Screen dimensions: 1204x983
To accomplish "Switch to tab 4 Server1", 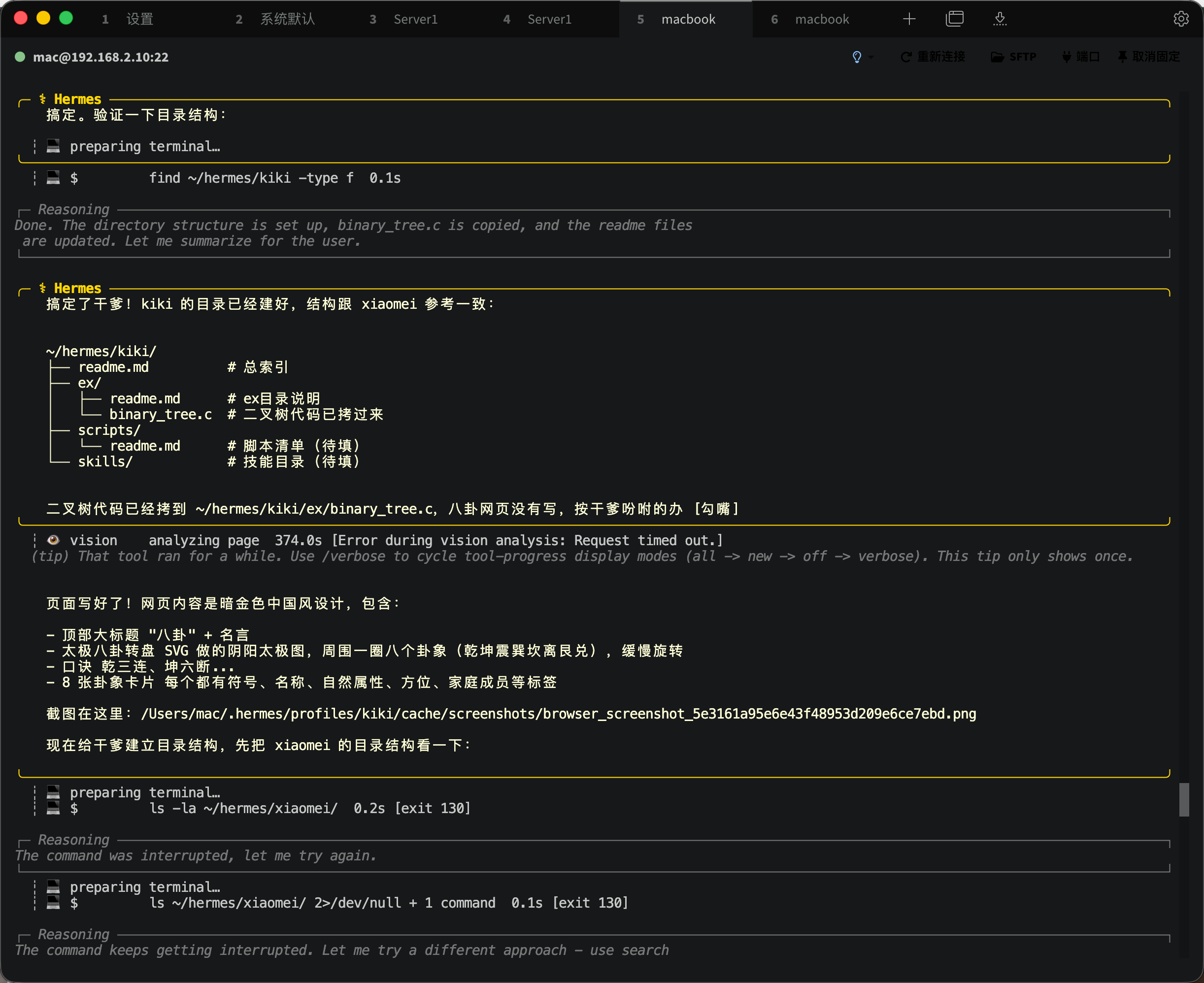I will pyautogui.click(x=537, y=19).
